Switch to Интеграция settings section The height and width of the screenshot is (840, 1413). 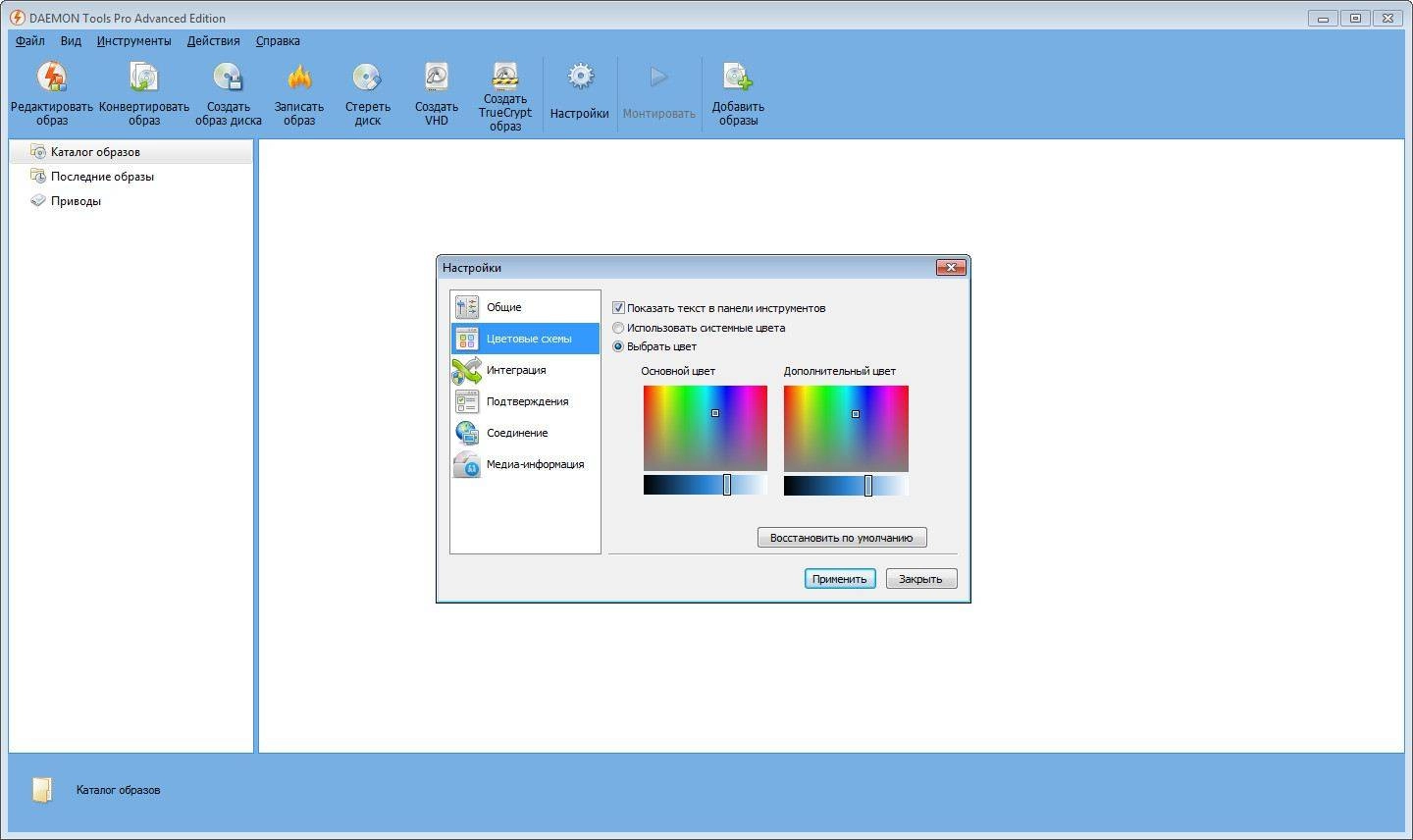525,370
